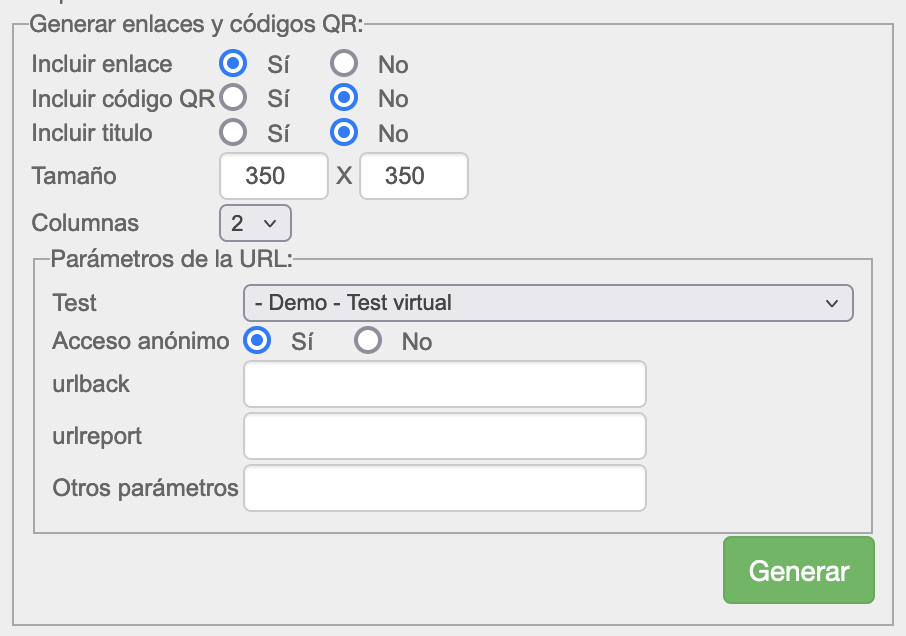Click the 'Parámetros de la URL' legend

click(171, 259)
